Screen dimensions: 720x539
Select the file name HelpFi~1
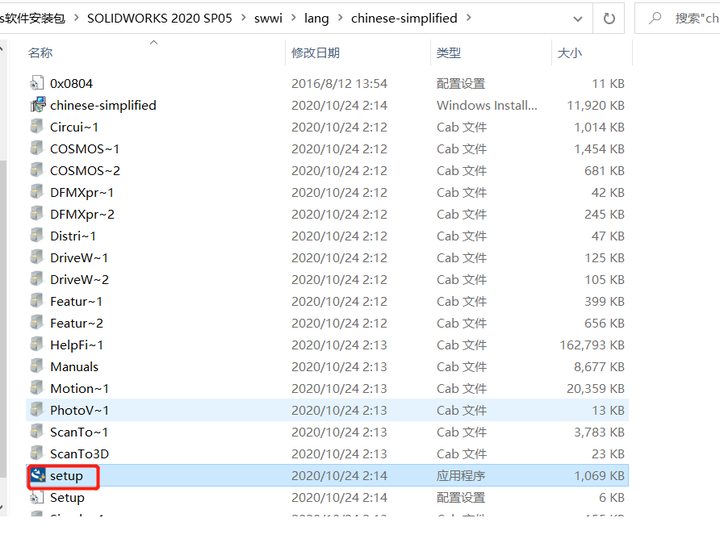click(77, 345)
